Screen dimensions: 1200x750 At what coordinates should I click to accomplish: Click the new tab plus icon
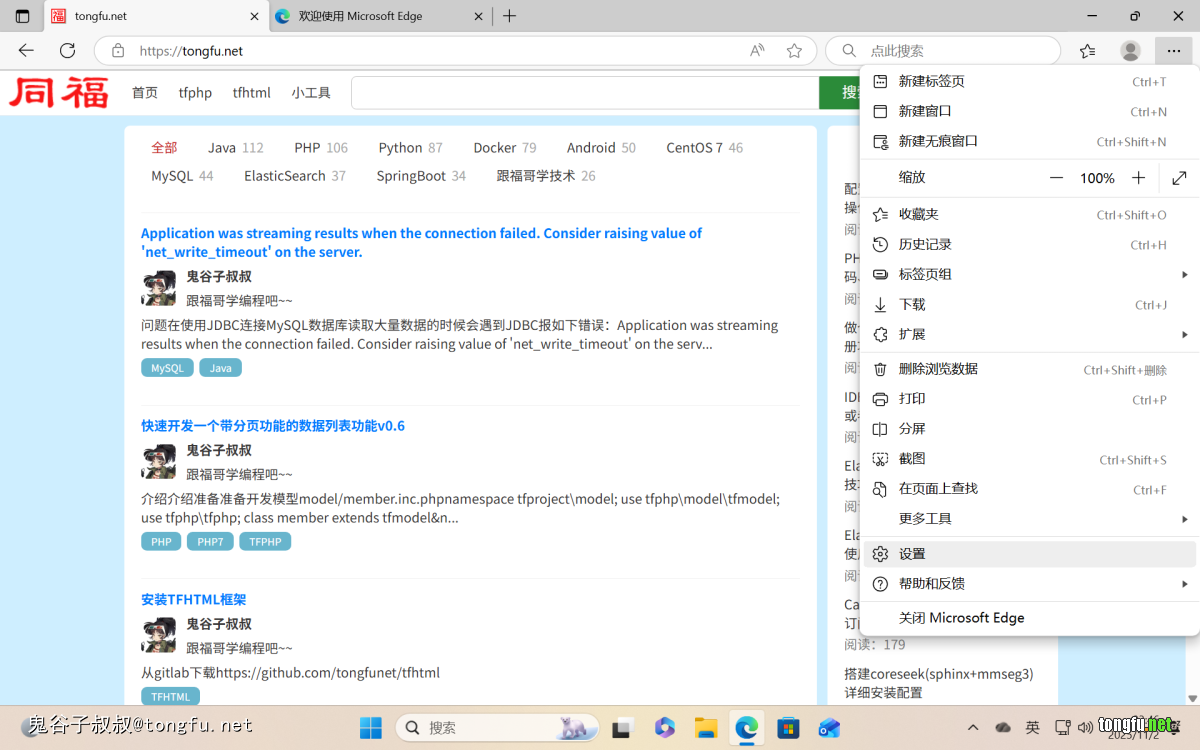(x=510, y=16)
